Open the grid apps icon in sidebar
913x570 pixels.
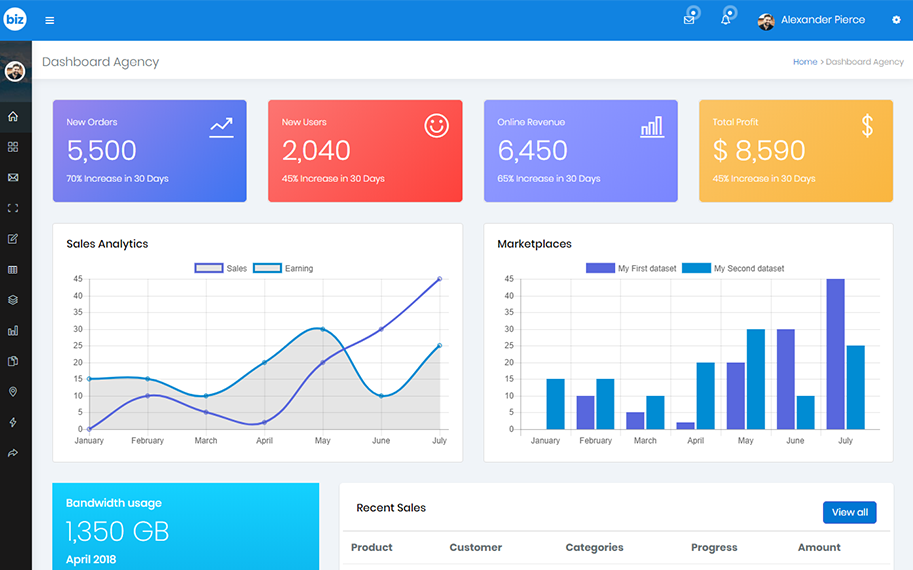tap(13, 147)
